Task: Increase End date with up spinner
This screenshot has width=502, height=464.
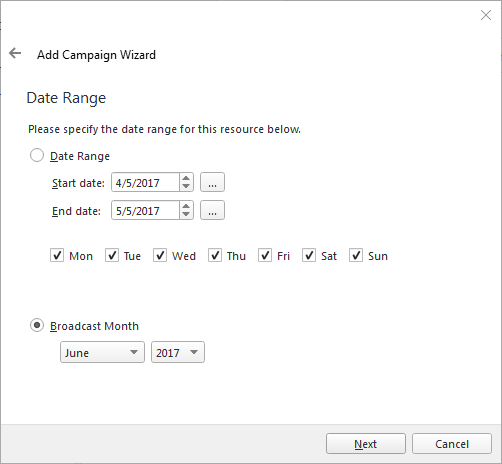Action: (186, 206)
